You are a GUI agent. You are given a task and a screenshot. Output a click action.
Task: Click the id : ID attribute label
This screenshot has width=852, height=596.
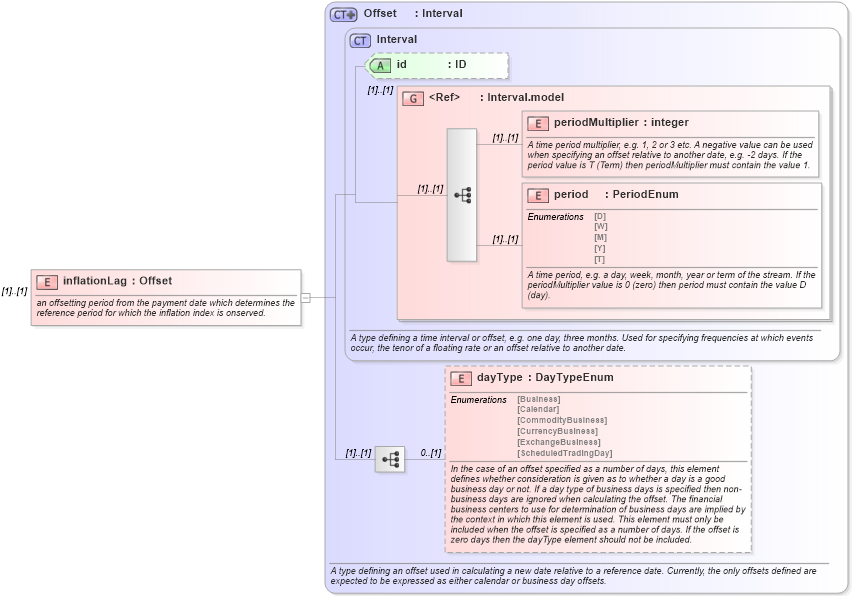click(431, 64)
